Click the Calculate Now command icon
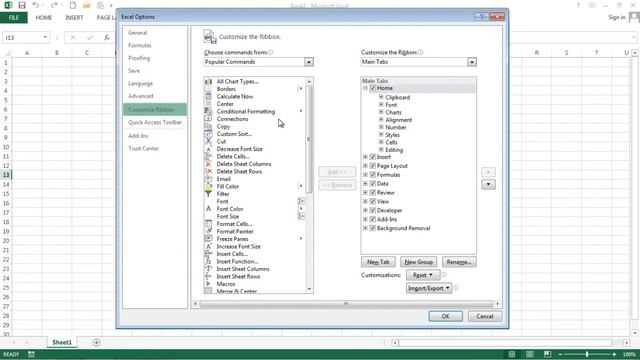 [208, 96]
